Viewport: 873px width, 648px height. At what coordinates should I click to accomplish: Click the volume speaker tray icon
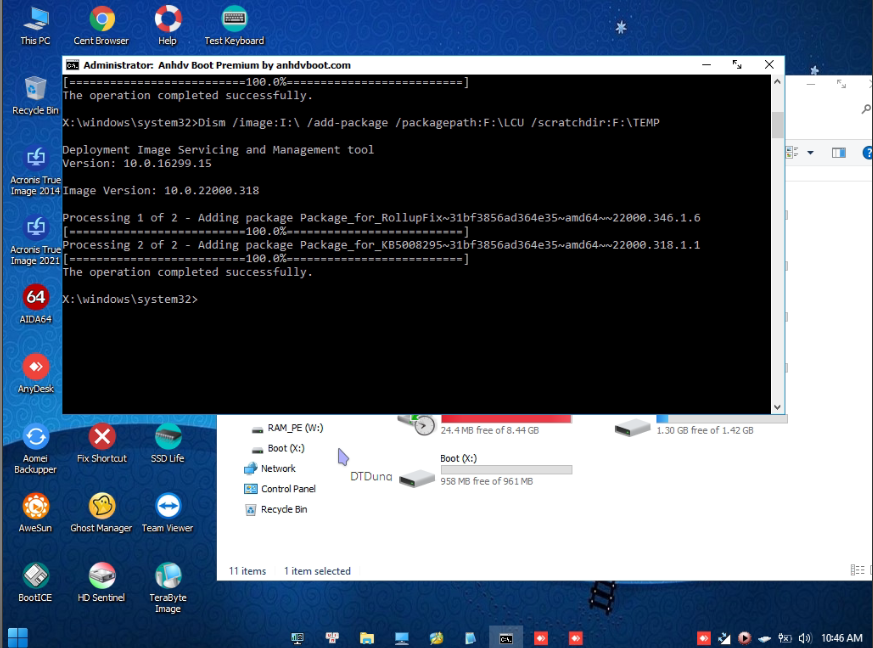(805, 638)
